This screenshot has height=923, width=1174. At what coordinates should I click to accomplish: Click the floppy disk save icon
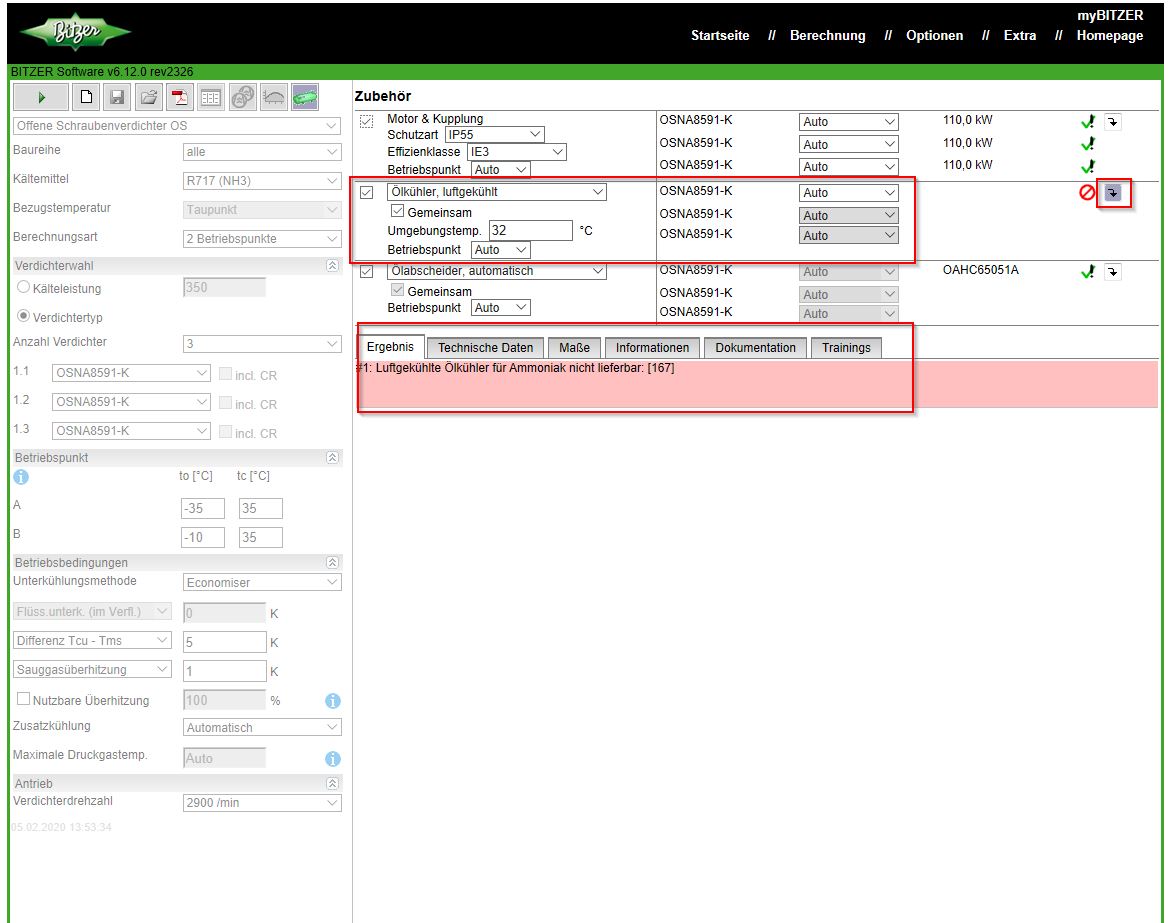point(117,97)
